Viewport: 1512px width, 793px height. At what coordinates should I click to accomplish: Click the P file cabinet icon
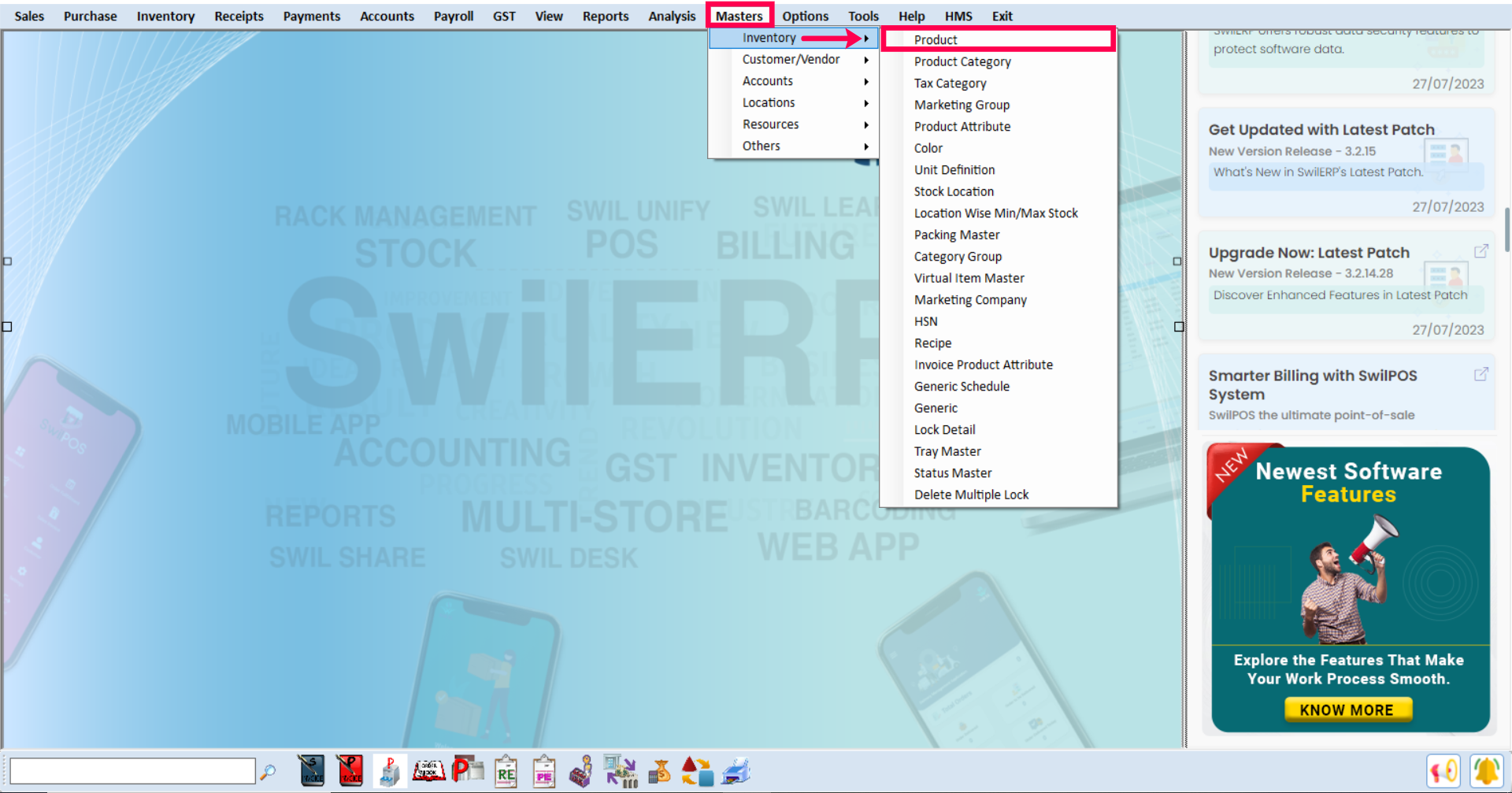(389, 771)
